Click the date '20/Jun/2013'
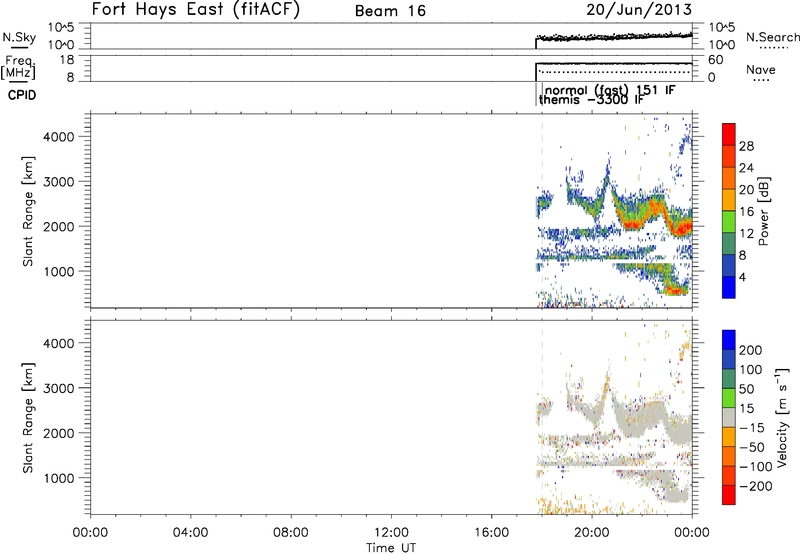Screen dimensions: 800x554 tap(639, 10)
